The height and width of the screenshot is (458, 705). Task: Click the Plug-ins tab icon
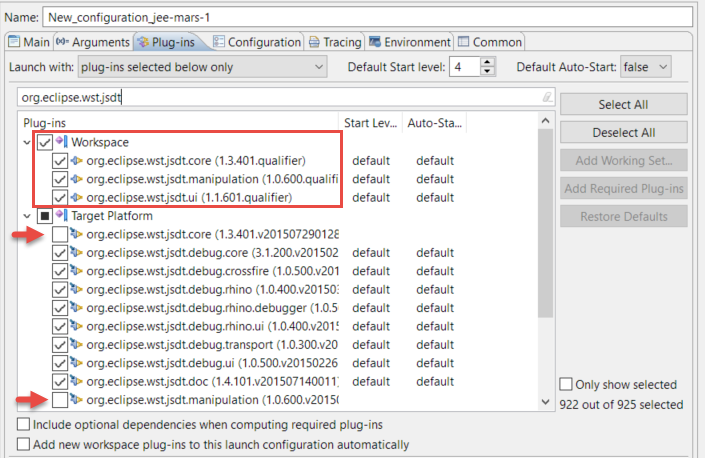click(x=143, y=42)
